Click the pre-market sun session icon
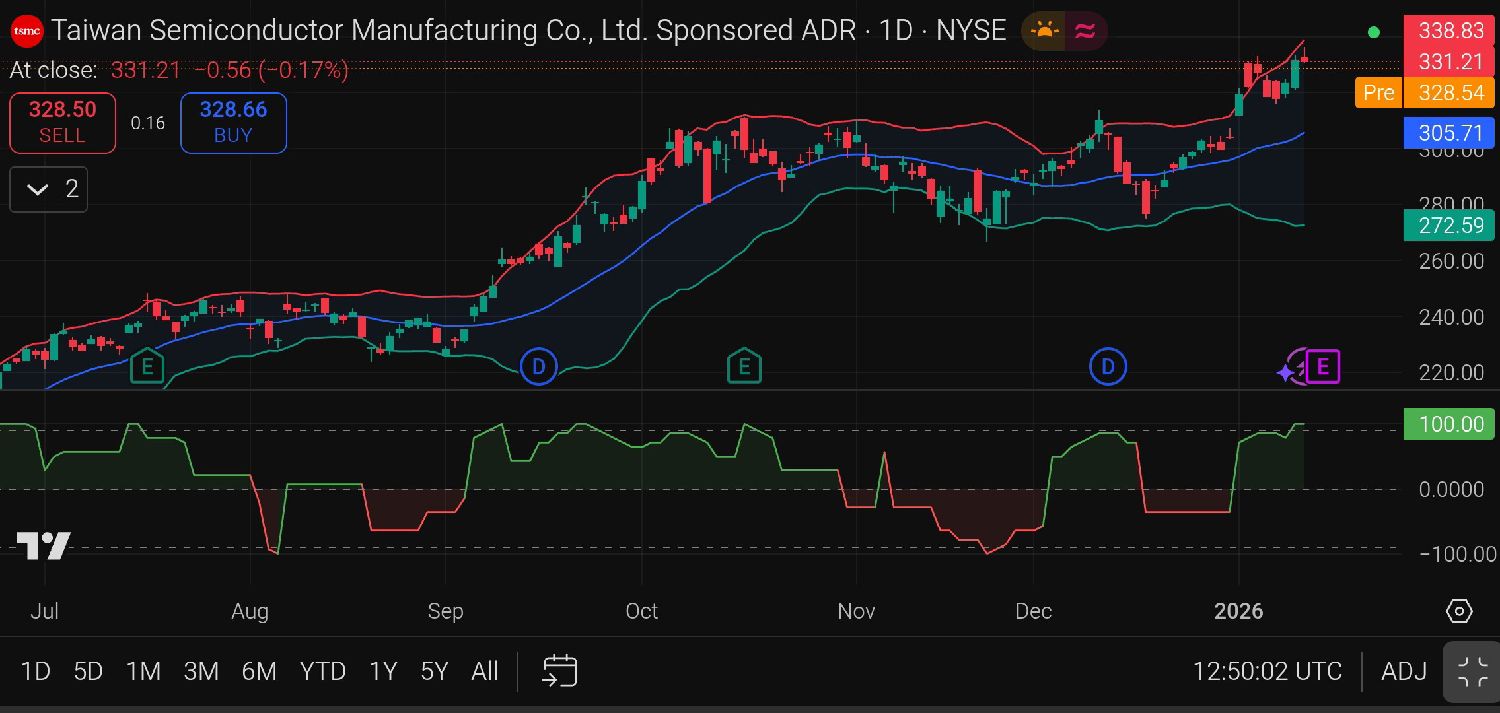The image size is (1500, 713). [1044, 31]
